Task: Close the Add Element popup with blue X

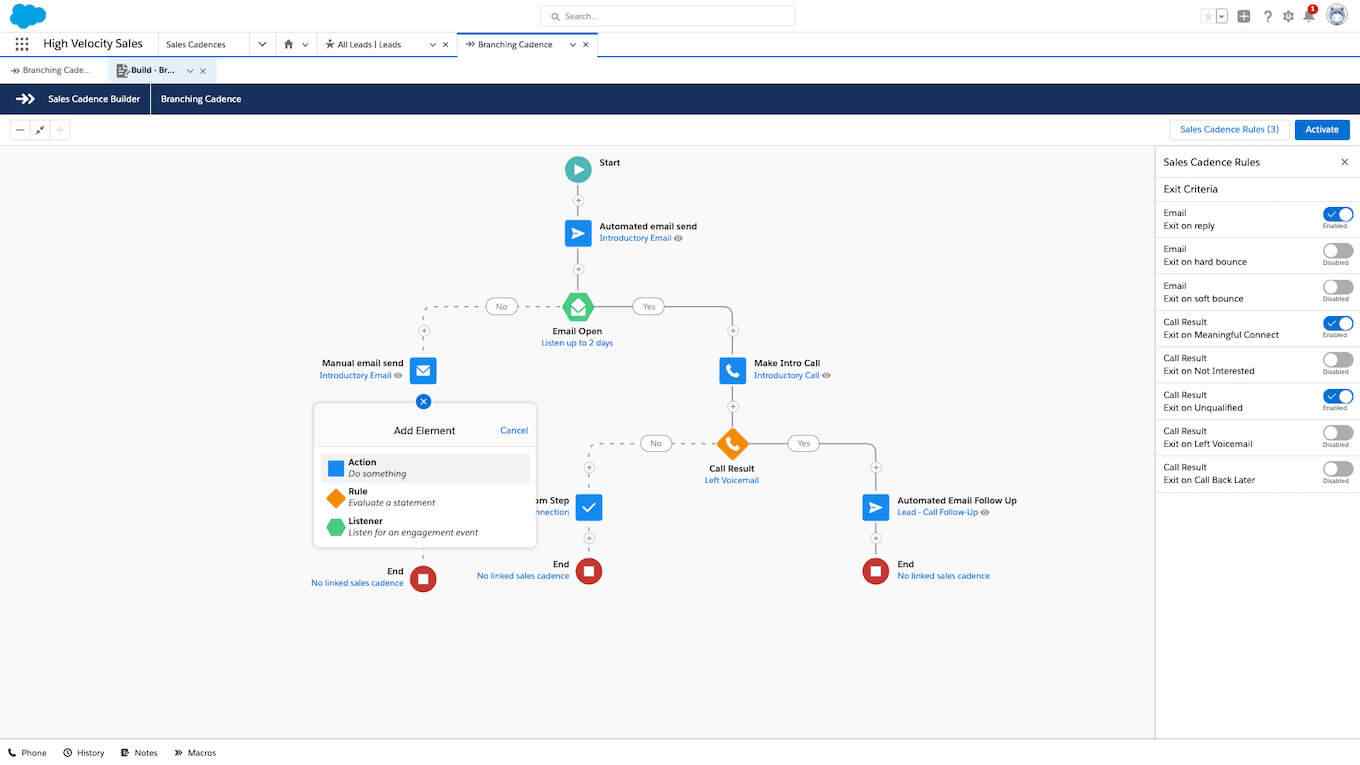Action: (423, 402)
